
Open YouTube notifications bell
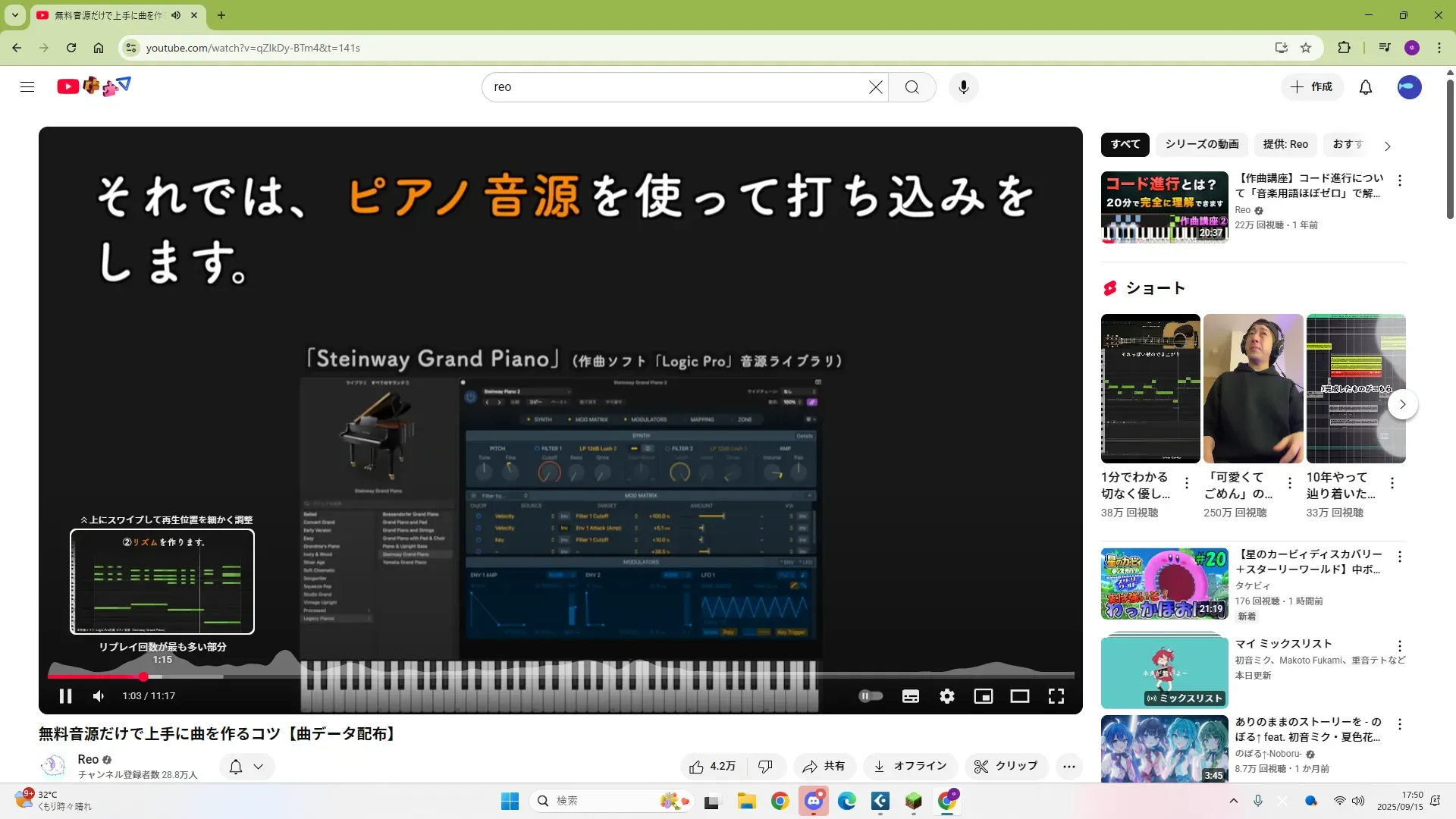click(x=1365, y=87)
